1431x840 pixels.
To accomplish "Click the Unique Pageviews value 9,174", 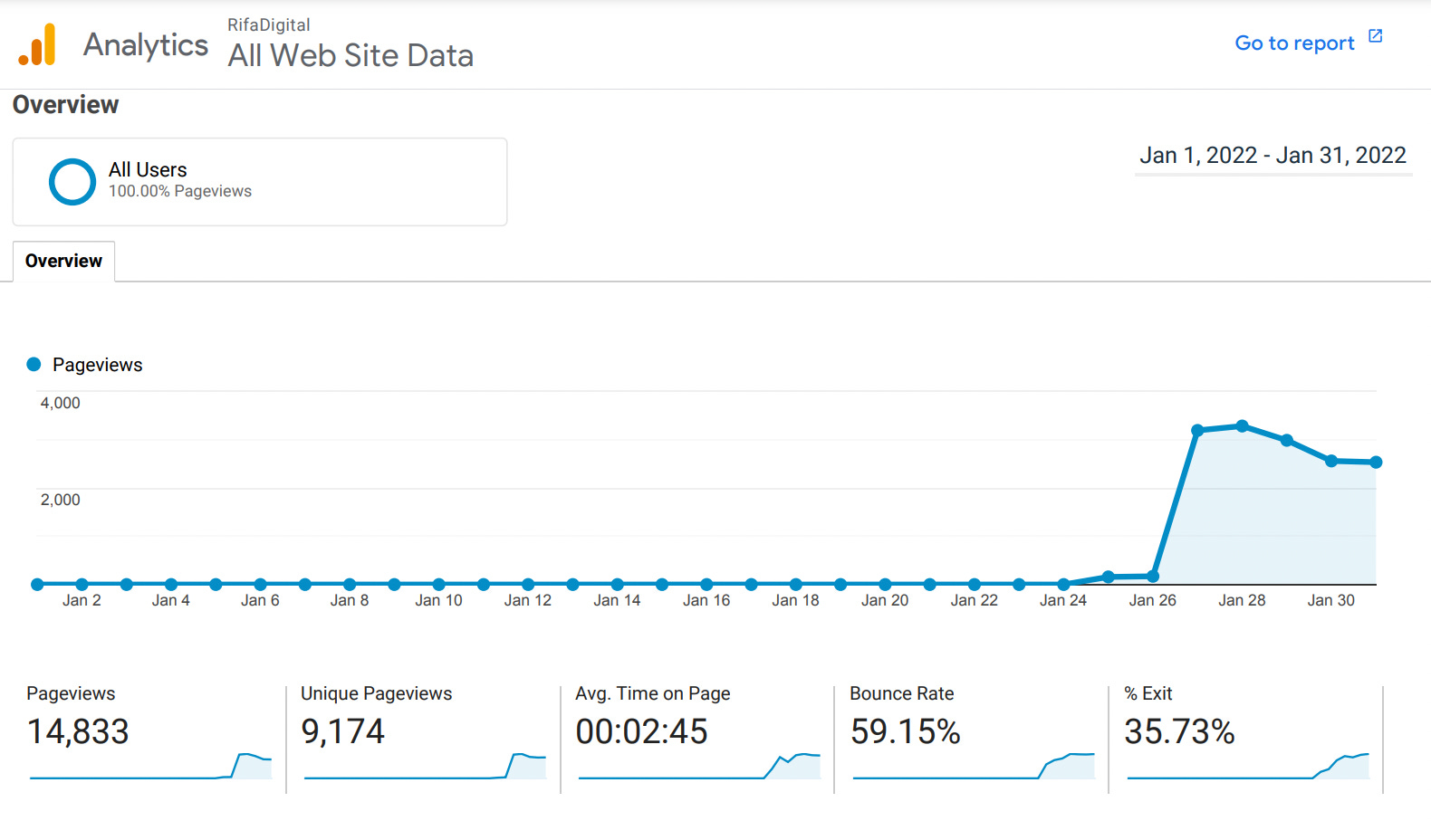I will pos(342,731).
